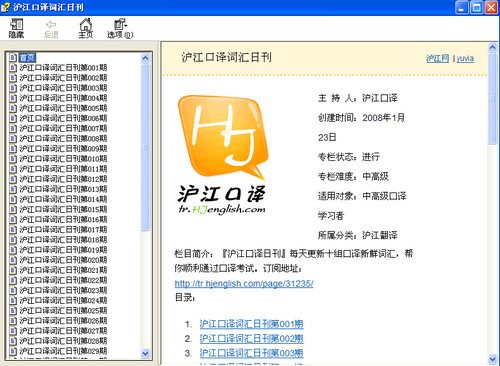Choose 沪江口译词汇日刊第007期 in the tree
The image size is (500, 366).
[63, 128]
